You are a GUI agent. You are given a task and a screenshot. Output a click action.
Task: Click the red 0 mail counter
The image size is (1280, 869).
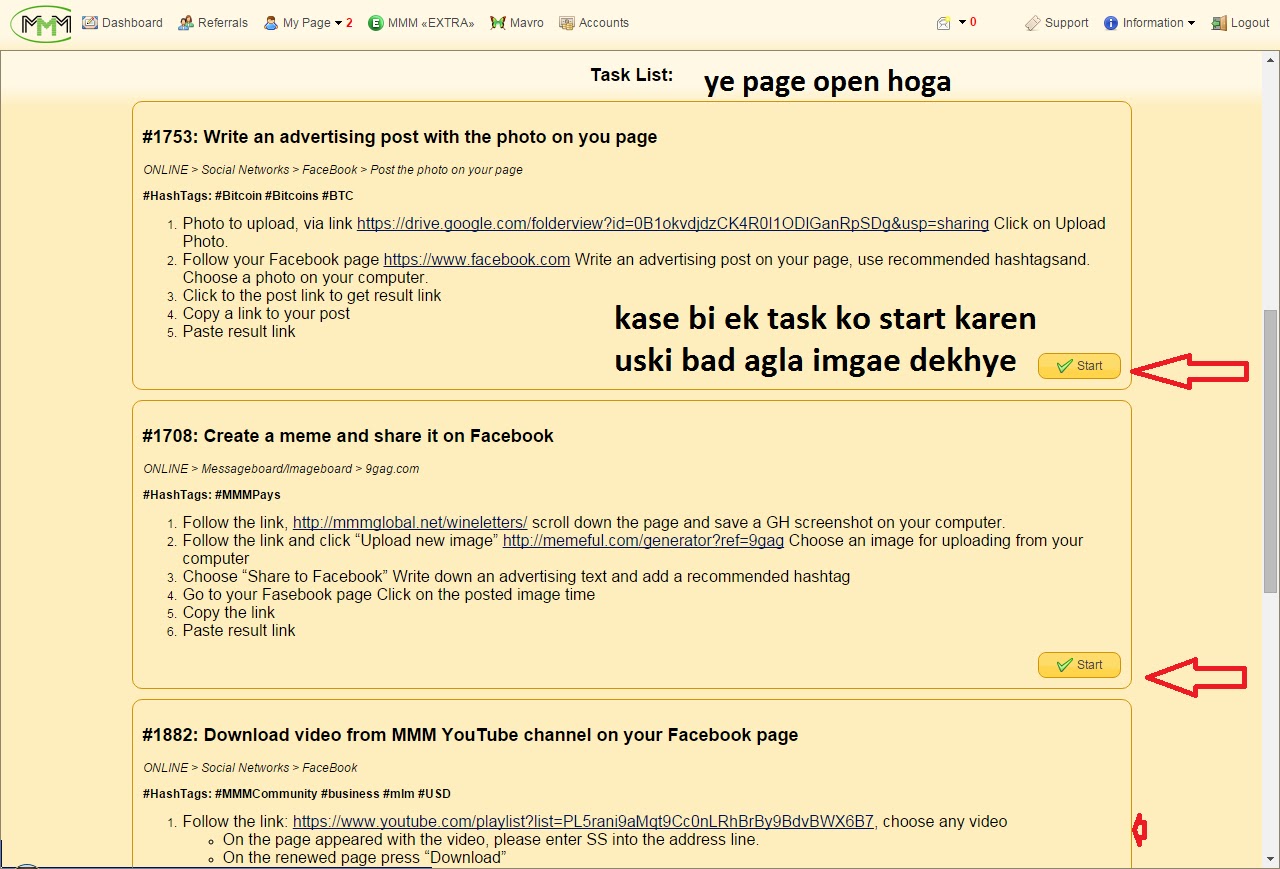[973, 22]
